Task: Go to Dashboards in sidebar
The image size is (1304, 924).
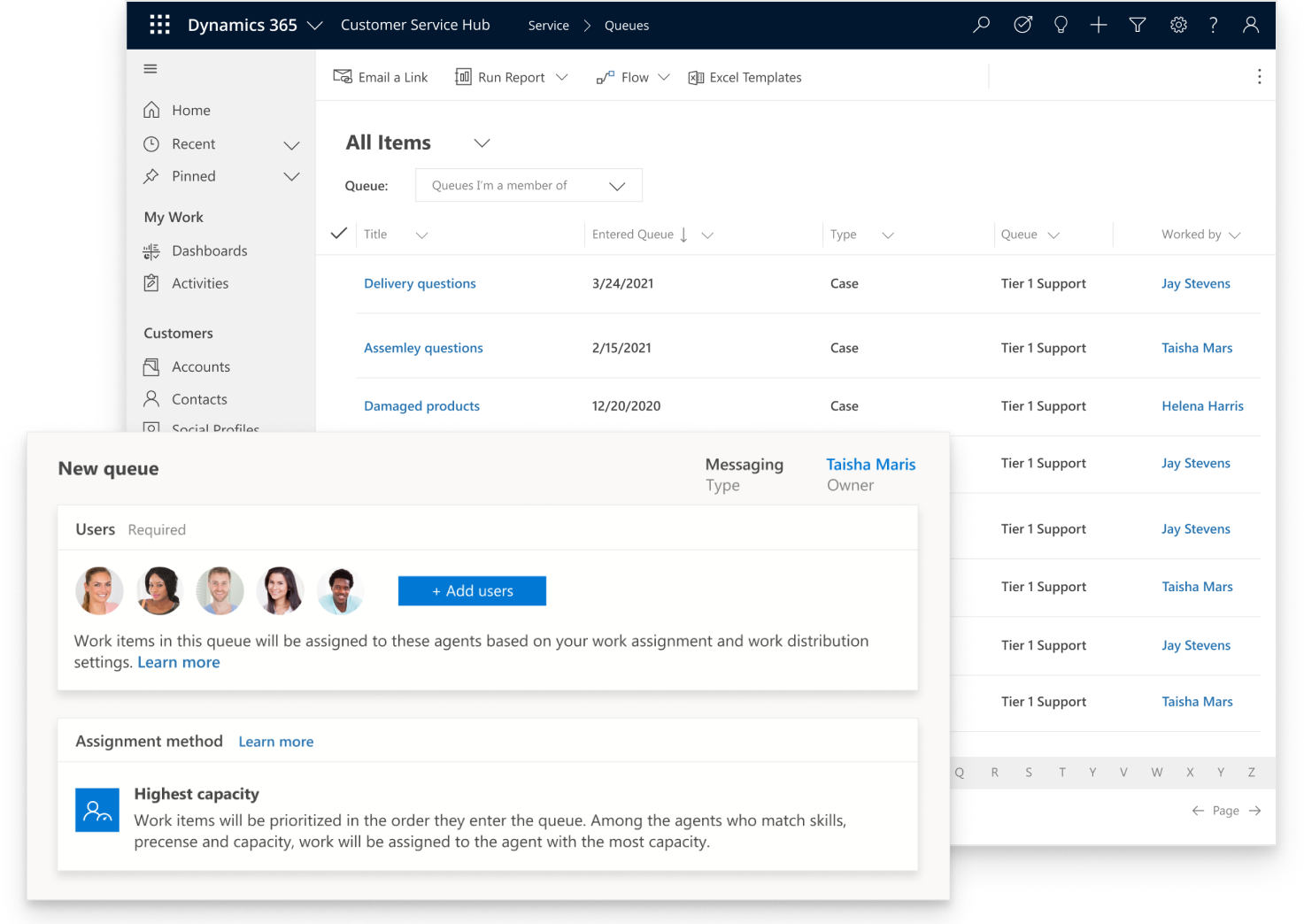Action: click(x=209, y=251)
